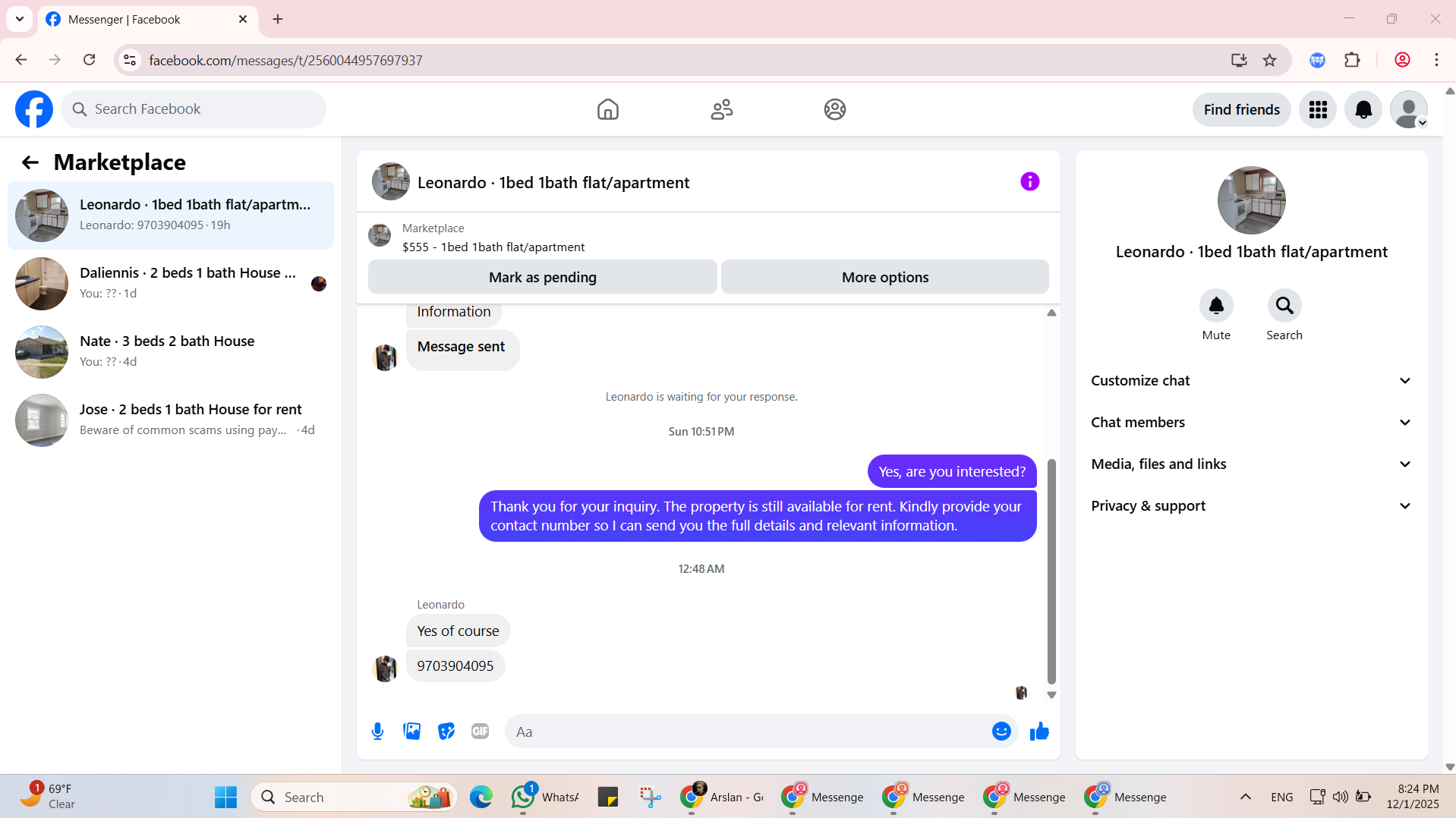
Task: Click the Messenger | Facebook browser tab
Action: [150, 20]
